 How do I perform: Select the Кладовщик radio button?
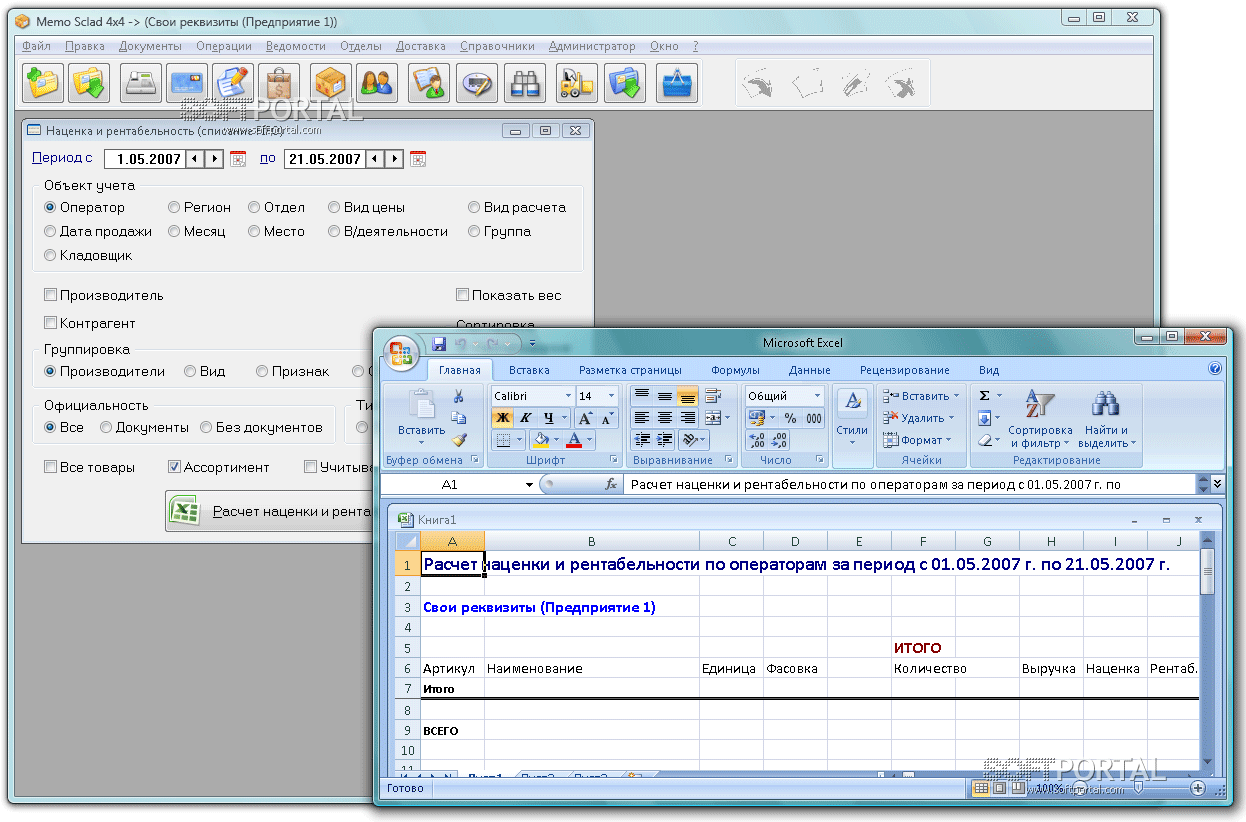[88, 256]
